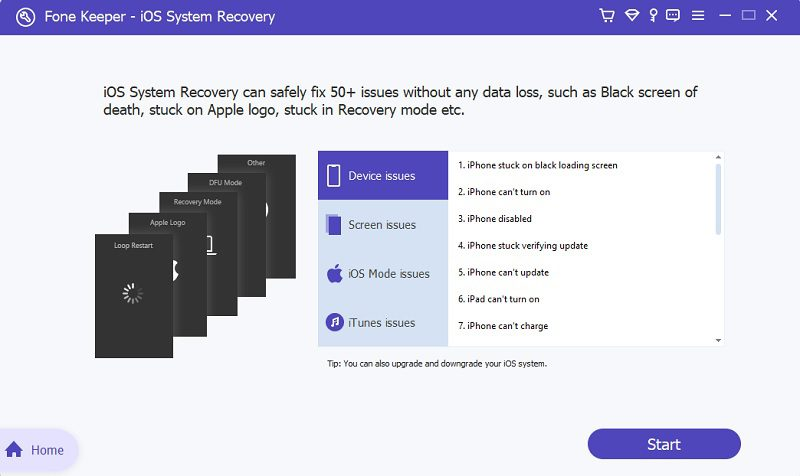
Task: Minimize the Fone Keeper window
Action: (722, 16)
